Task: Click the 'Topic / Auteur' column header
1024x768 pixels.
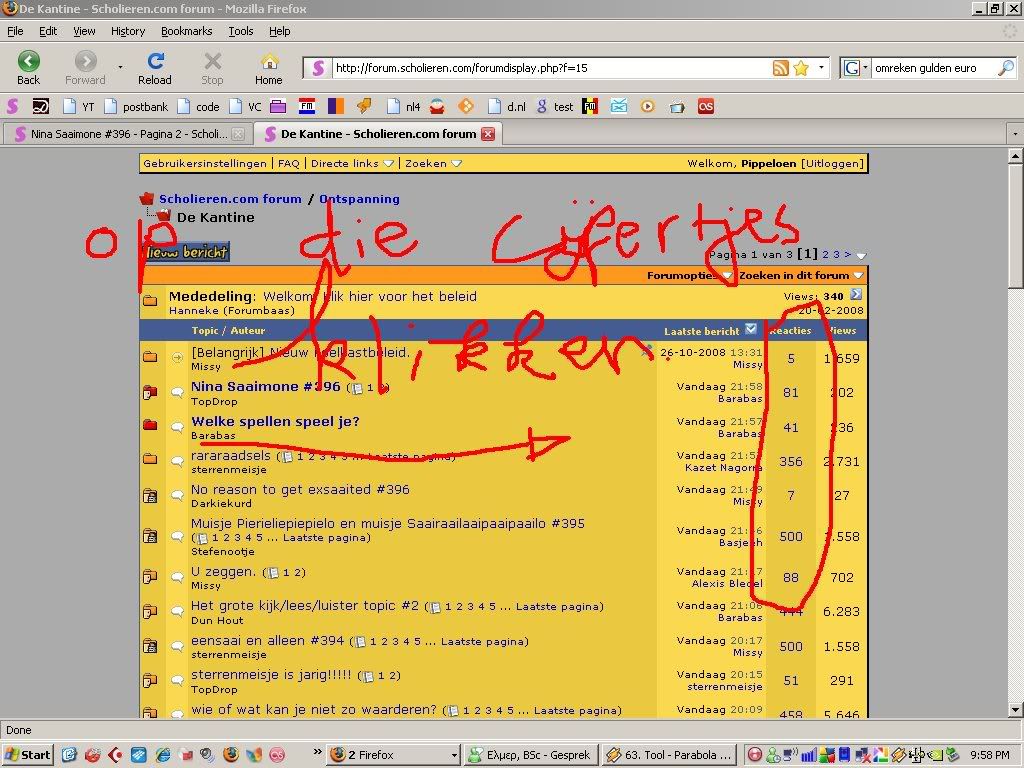Action: tap(228, 330)
